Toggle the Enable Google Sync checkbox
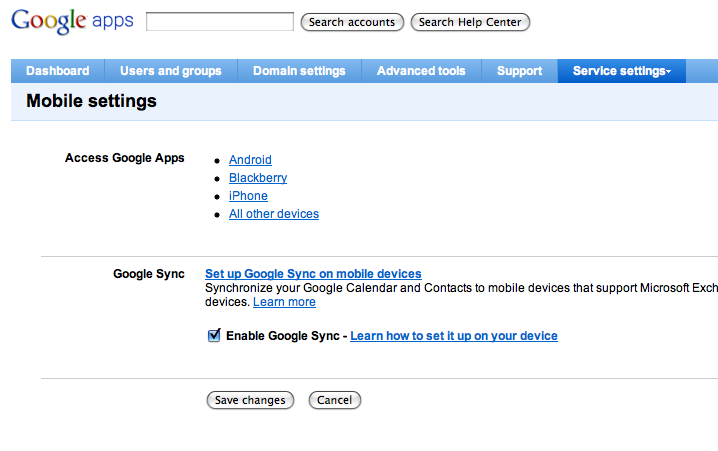The image size is (718, 451). (214, 335)
